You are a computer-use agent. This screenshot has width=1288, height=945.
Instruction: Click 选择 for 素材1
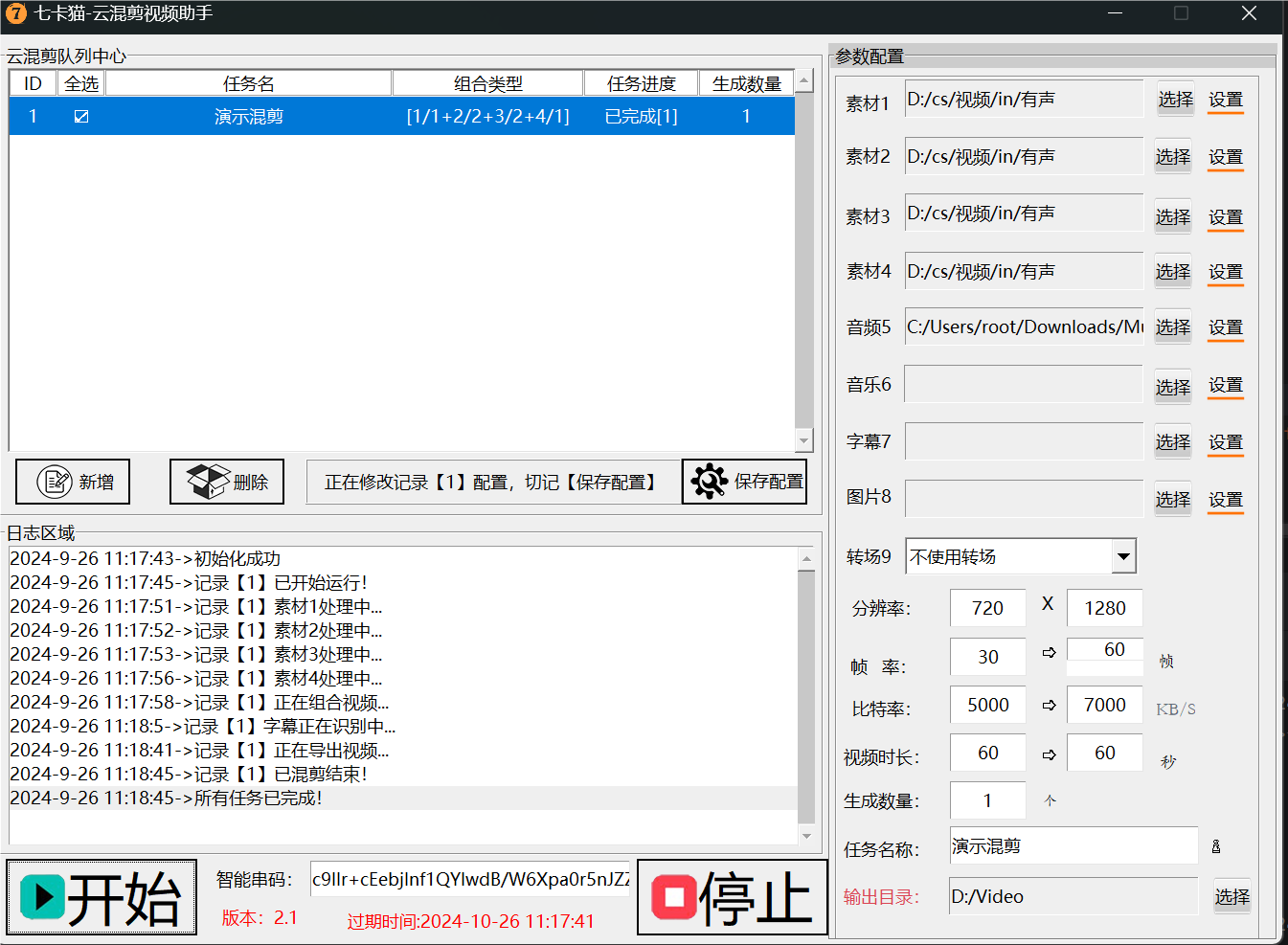[x=1175, y=99]
